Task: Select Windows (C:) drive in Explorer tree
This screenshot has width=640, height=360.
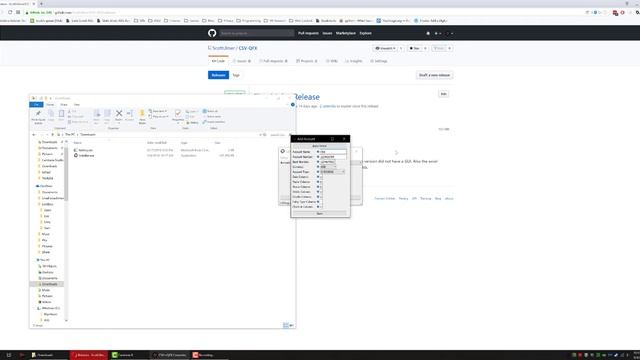Action: tap(49, 308)
